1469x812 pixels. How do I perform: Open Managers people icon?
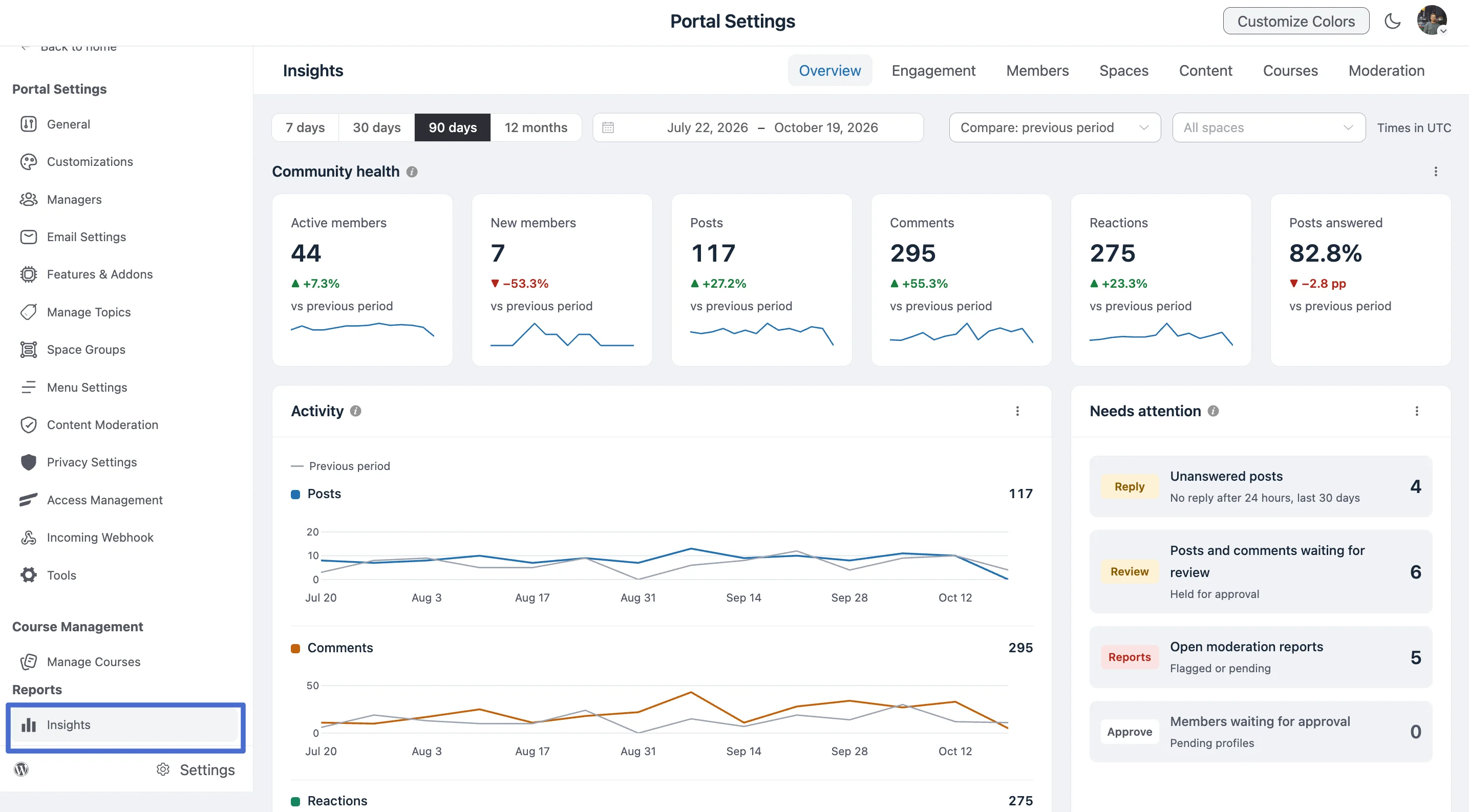pos(29,199)
